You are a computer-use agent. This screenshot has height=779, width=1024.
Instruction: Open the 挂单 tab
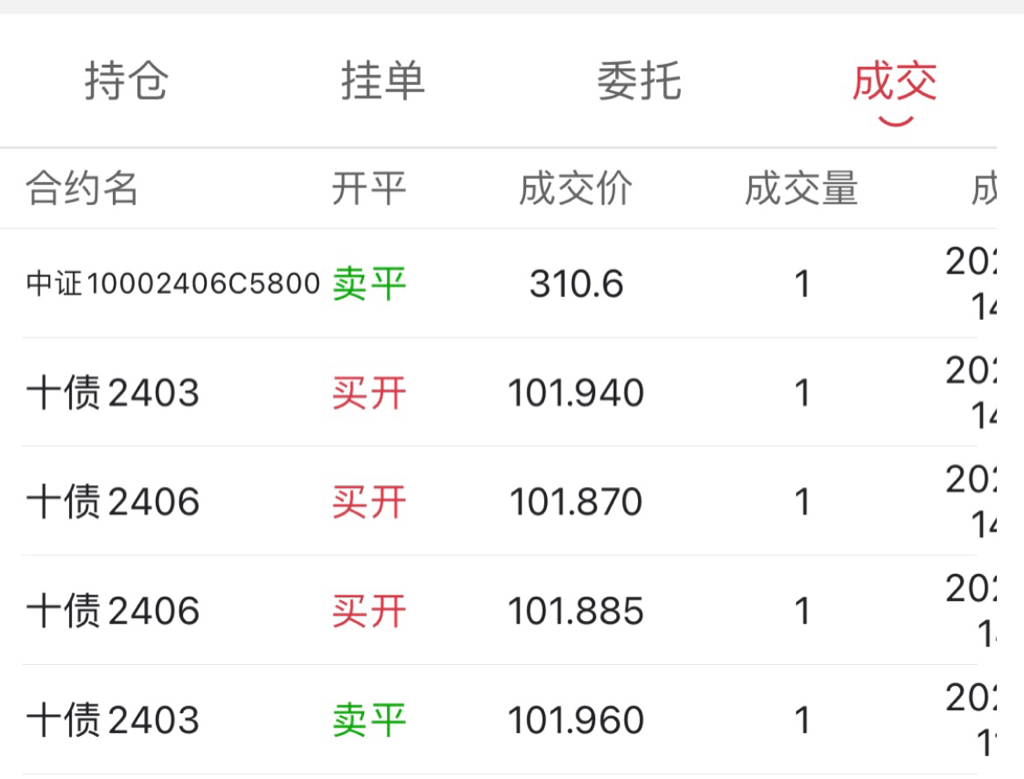(383, 81)
